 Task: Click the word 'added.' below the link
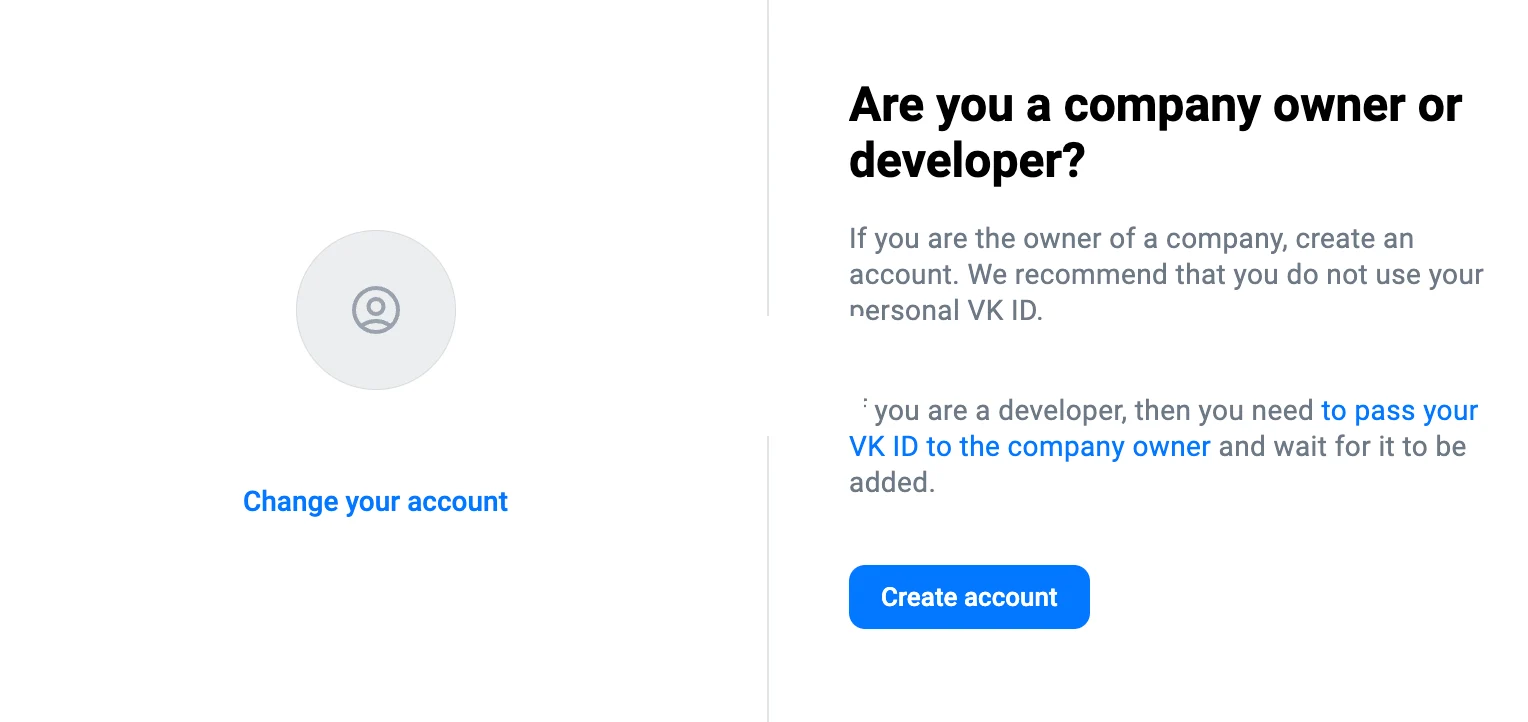892,482
